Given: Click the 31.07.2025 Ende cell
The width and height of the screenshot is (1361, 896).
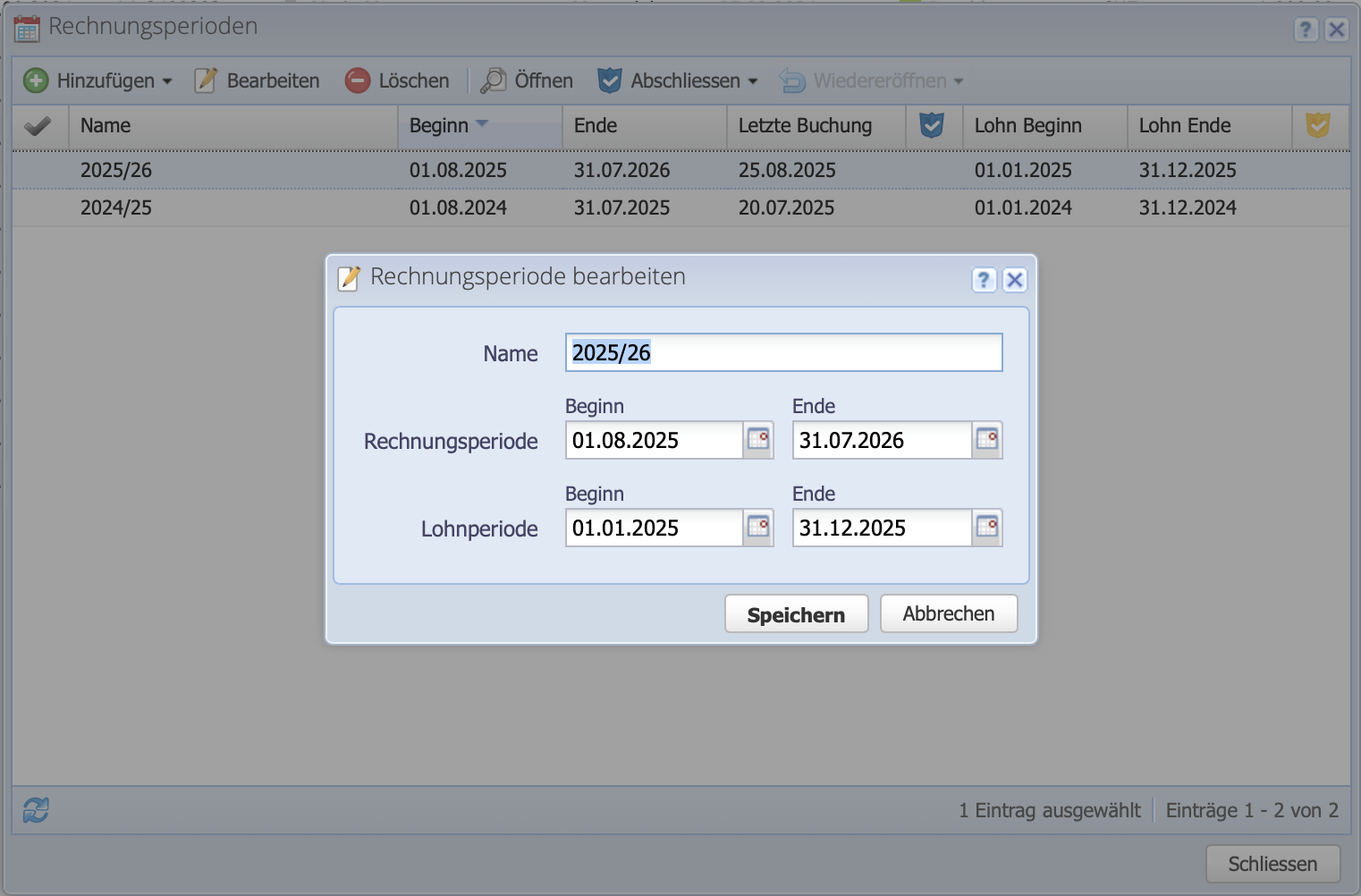Looking at the screenshot, I should pyautogui.click(x=621, y=207).
